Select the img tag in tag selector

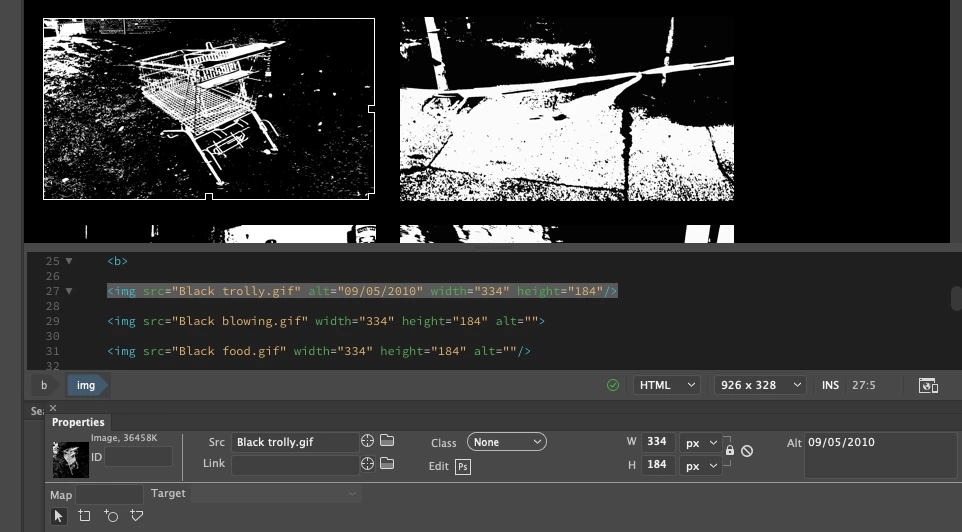point(86,385)
